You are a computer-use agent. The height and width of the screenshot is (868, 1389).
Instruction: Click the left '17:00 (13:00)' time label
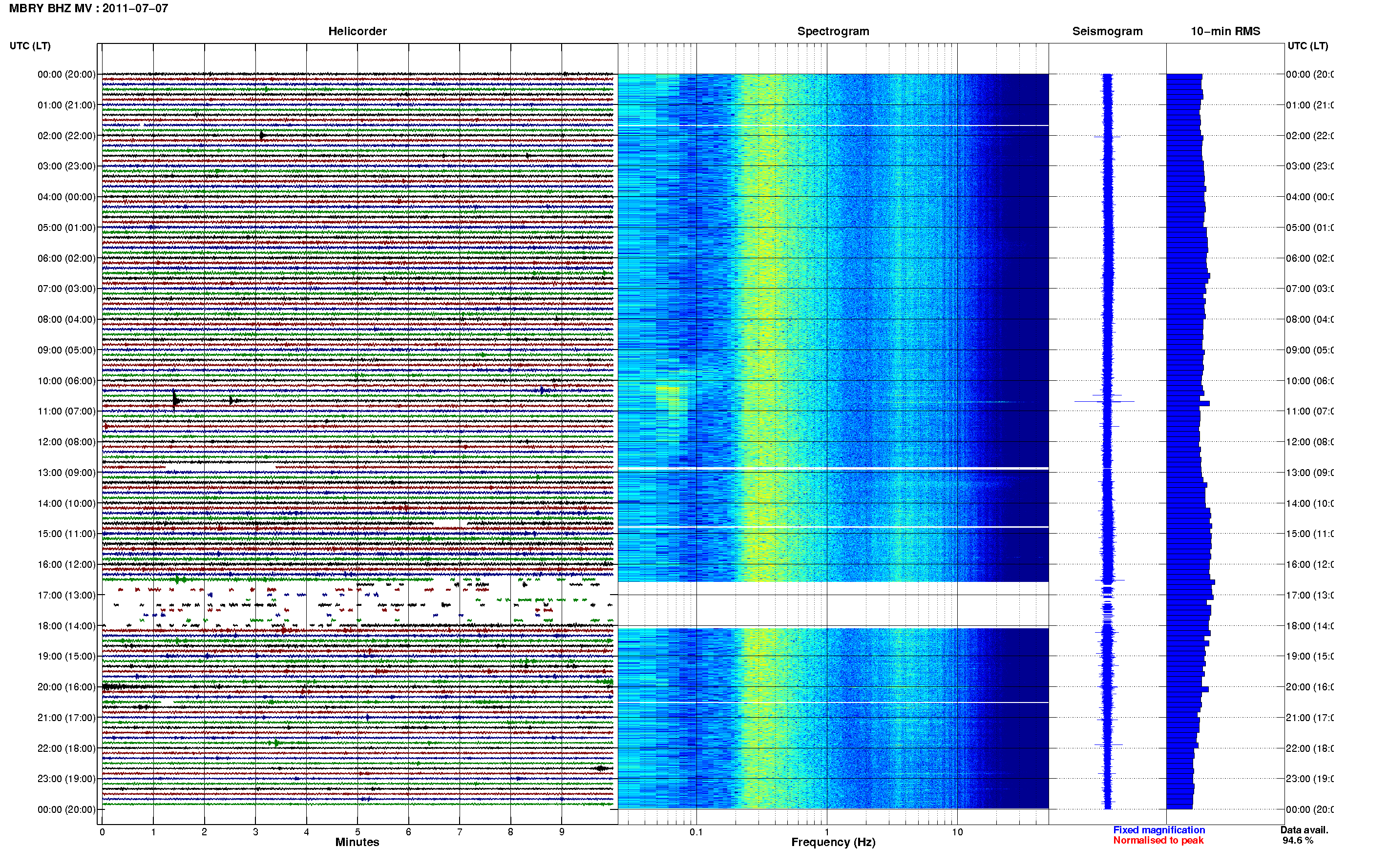(66, 595)
